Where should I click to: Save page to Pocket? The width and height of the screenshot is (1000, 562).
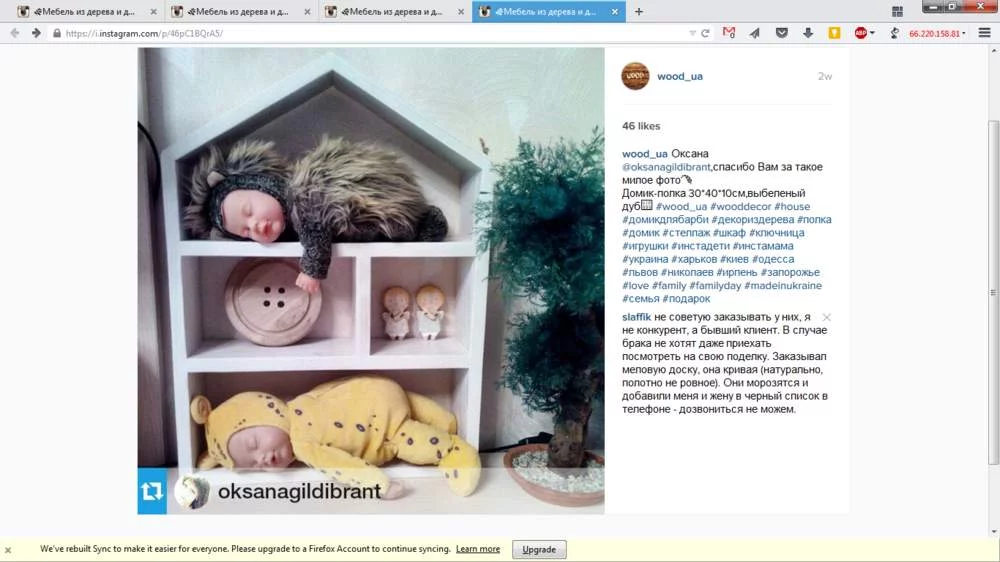coord(781,33)
